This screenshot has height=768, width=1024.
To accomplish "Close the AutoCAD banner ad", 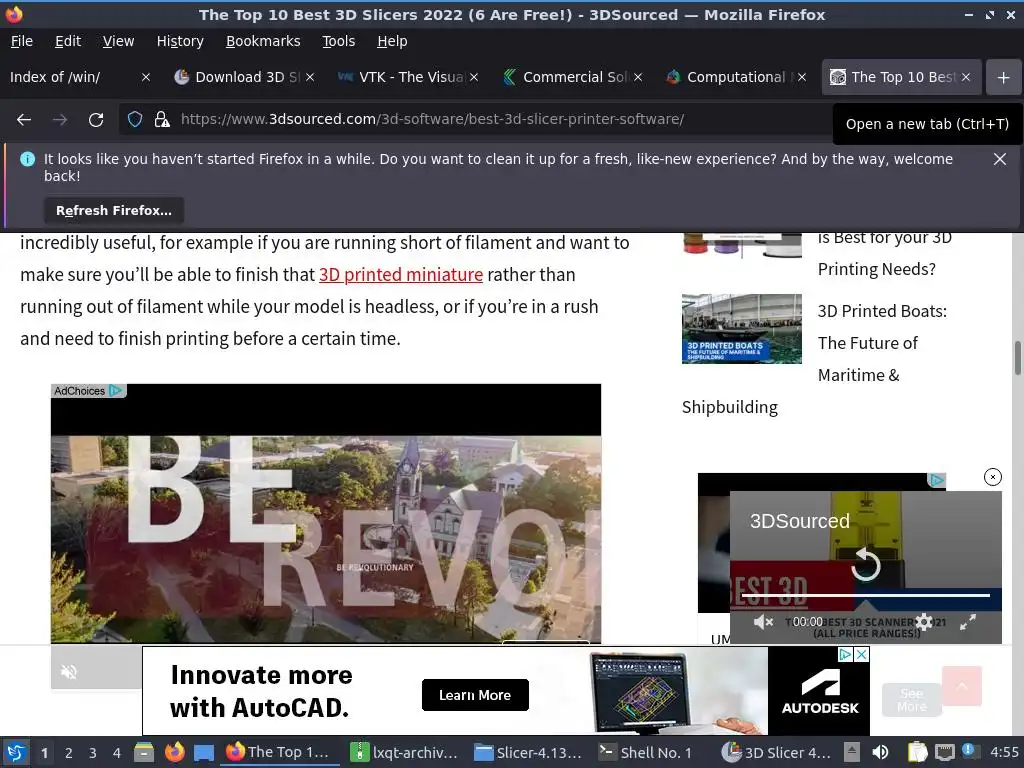I will point(861,654).
